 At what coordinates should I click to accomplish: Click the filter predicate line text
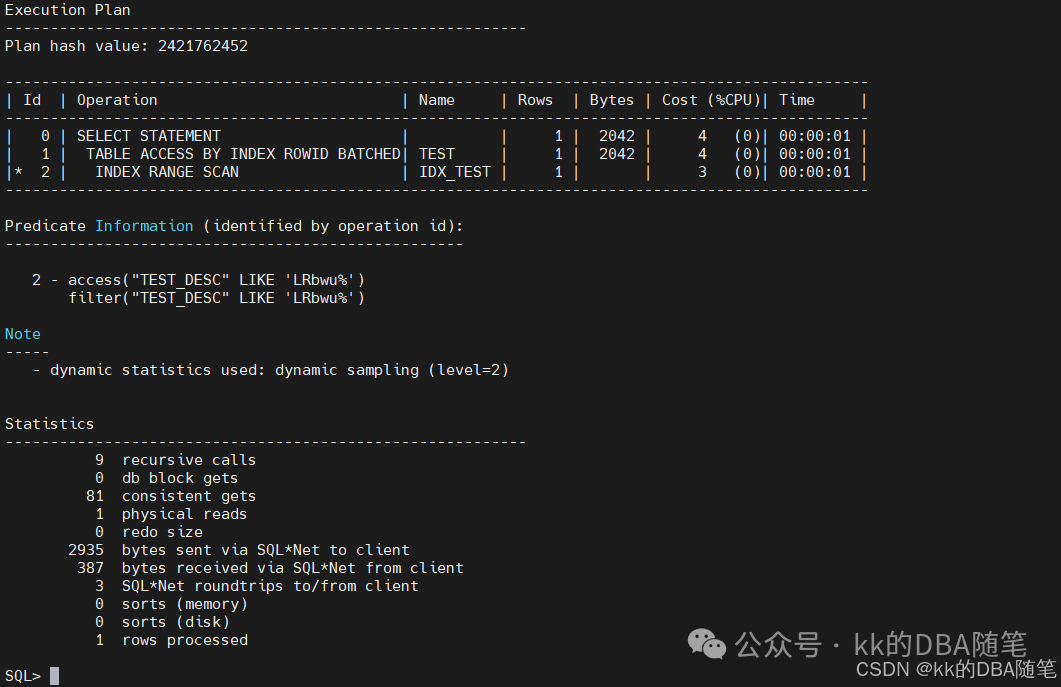(x=216, y=298)
